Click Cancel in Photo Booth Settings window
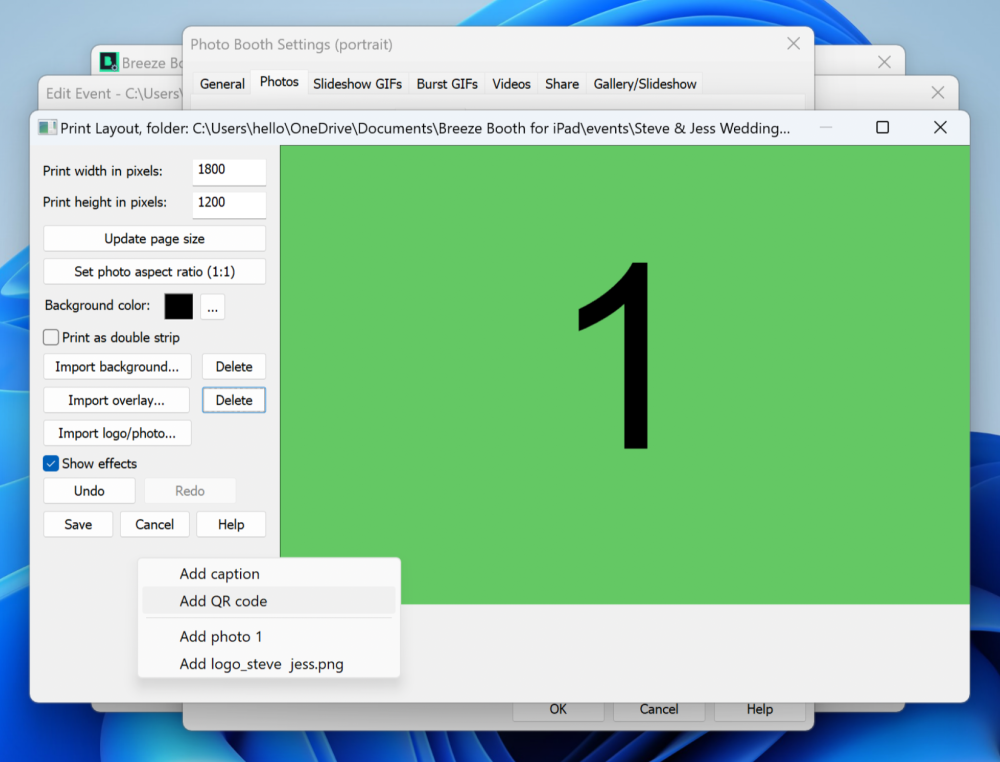 [659, 710]
